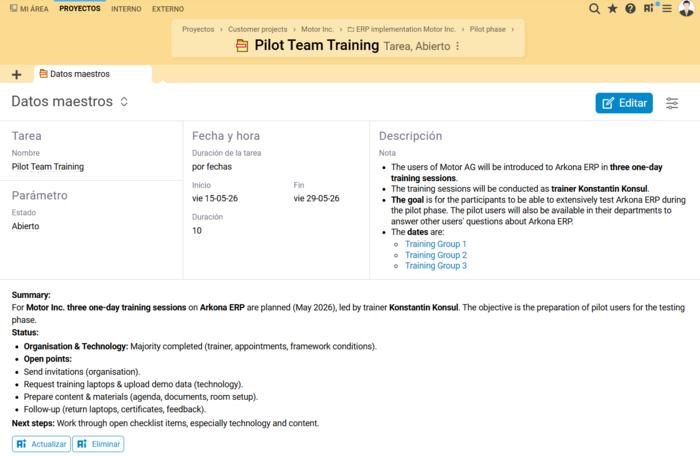Viewport: 700px width, 456px height.
Task: Switch to the Externo menu
Action: (x=168, y=9)
